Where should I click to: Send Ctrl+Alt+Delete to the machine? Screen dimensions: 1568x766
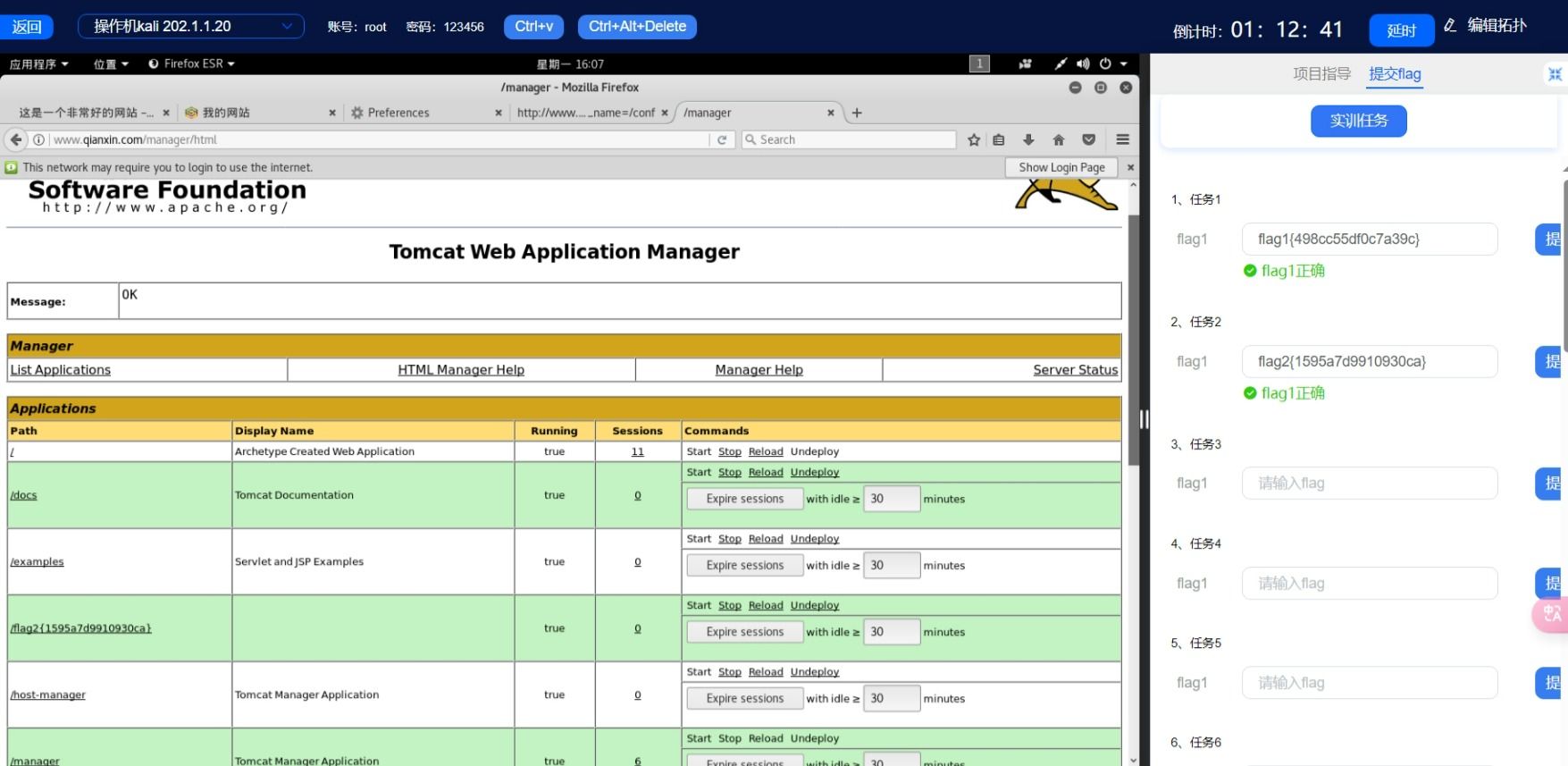point(637,27)
